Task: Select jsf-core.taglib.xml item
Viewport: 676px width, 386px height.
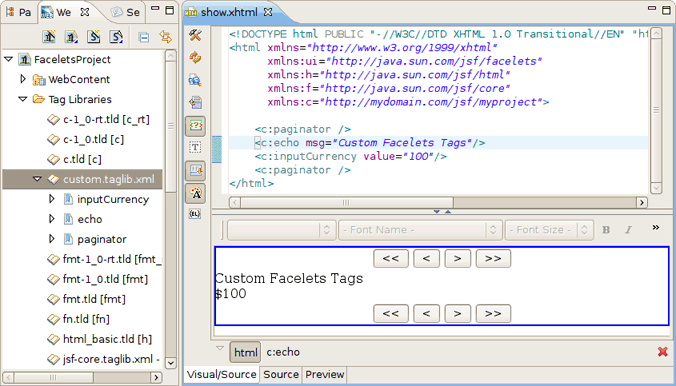Action: coord(103,359)
